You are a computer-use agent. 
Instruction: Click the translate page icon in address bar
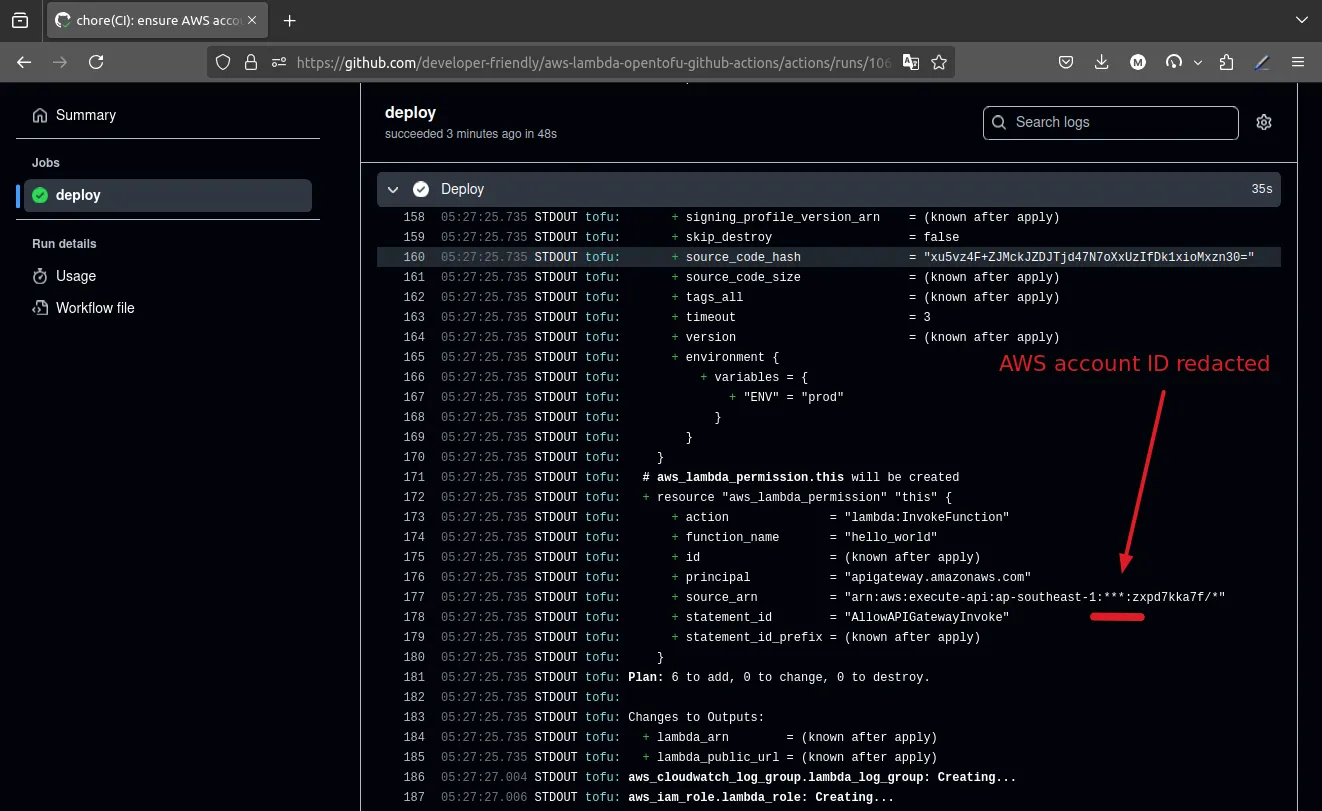pos(910,62)
